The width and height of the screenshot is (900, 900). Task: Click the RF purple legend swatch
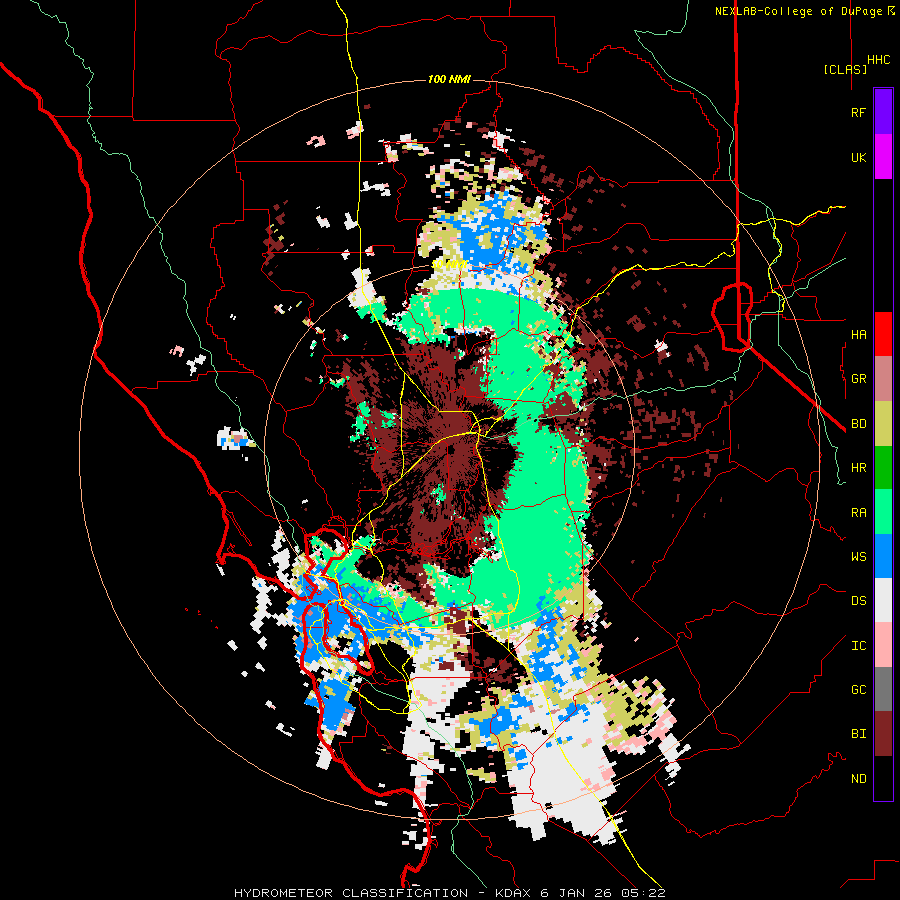883,112
